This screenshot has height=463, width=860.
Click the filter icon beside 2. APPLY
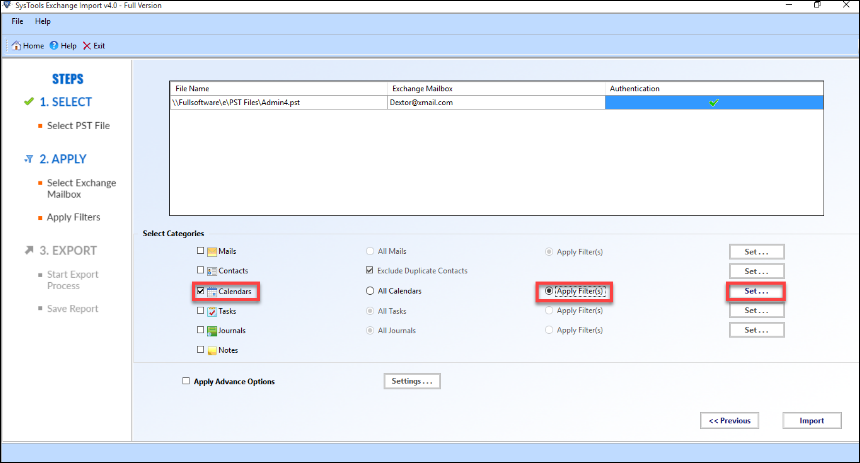coord(29,159)
